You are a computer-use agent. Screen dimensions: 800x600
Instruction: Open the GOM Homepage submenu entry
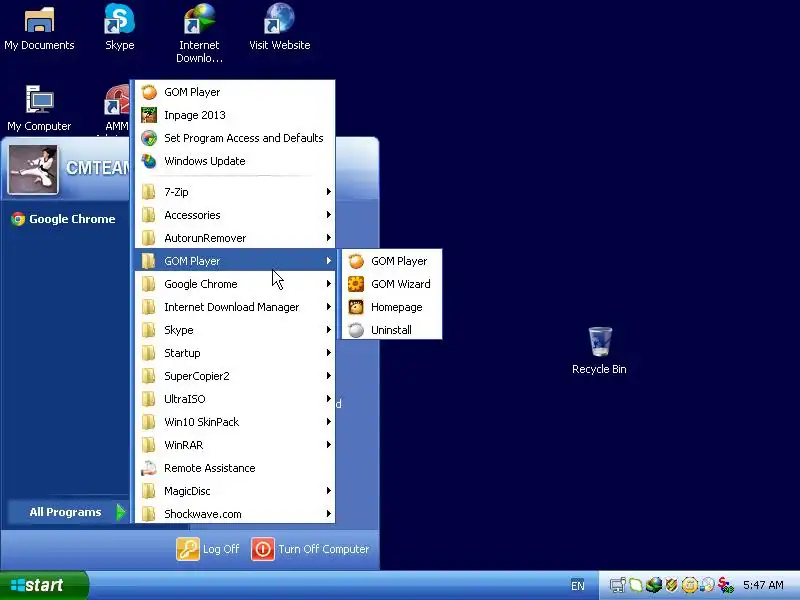point(391,307)
